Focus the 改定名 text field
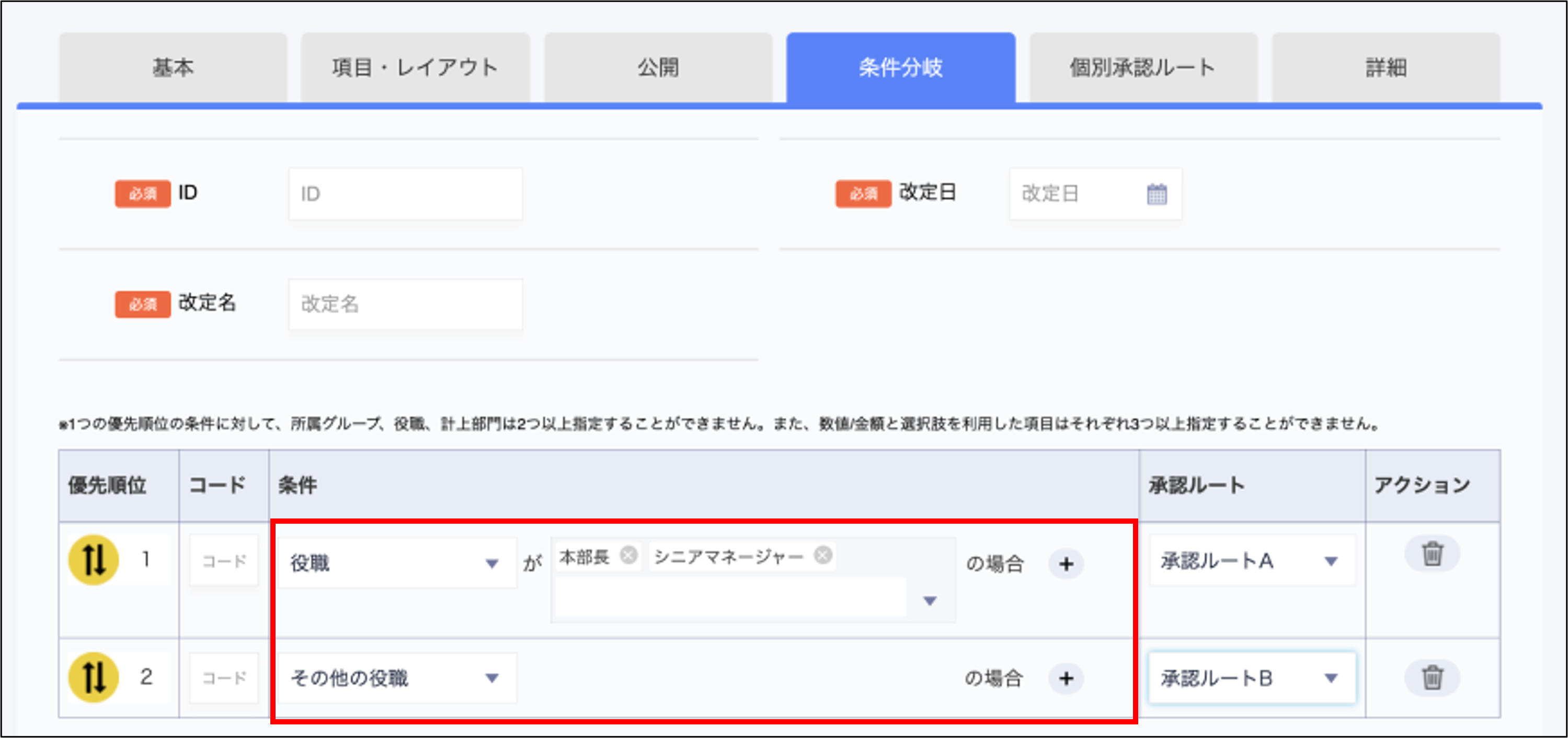The width and height of the screenshot is (1568, 738). click(x=405, y=304)
